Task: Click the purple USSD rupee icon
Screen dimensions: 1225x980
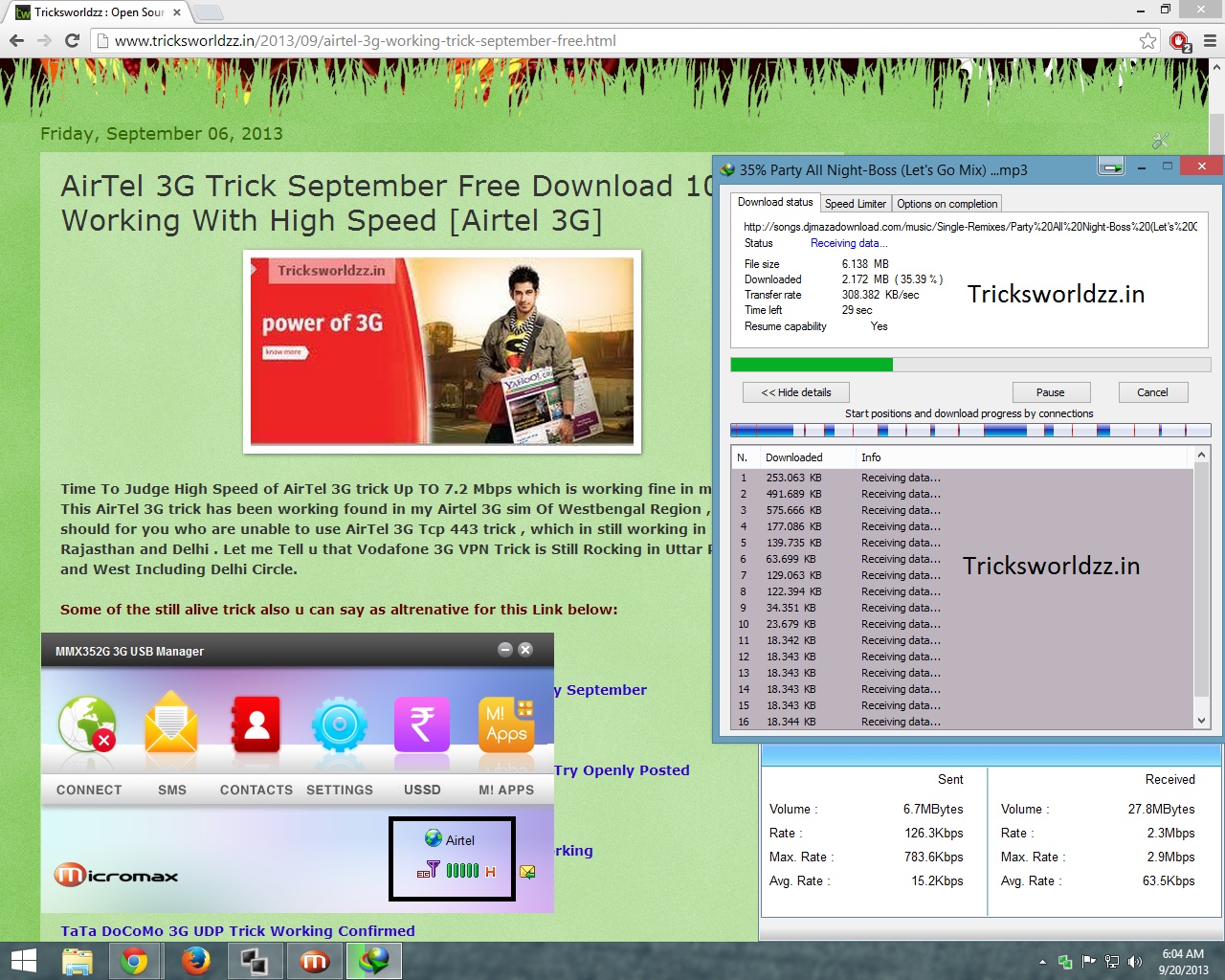Action: 422,724
